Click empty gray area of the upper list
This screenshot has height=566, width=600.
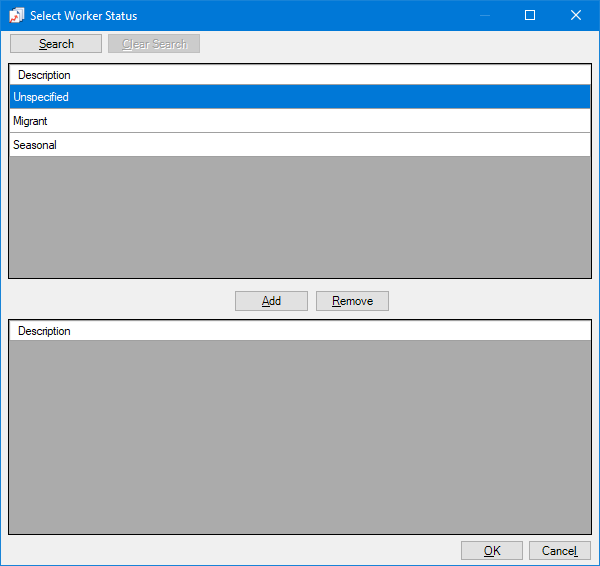[300, 216]
